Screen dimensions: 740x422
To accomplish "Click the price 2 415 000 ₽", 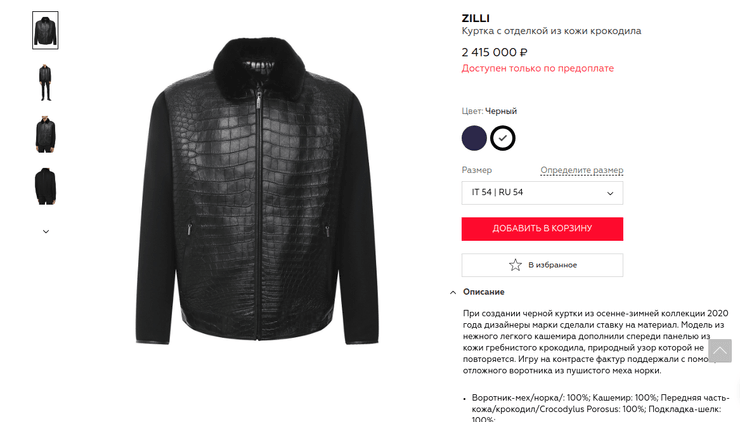I will (x=495, y=52).
